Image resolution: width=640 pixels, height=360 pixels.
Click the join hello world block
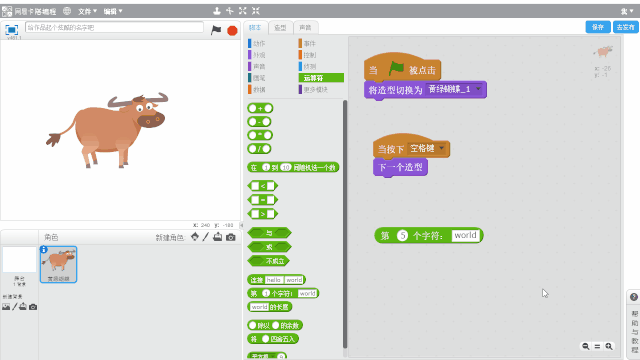point(276,280)
